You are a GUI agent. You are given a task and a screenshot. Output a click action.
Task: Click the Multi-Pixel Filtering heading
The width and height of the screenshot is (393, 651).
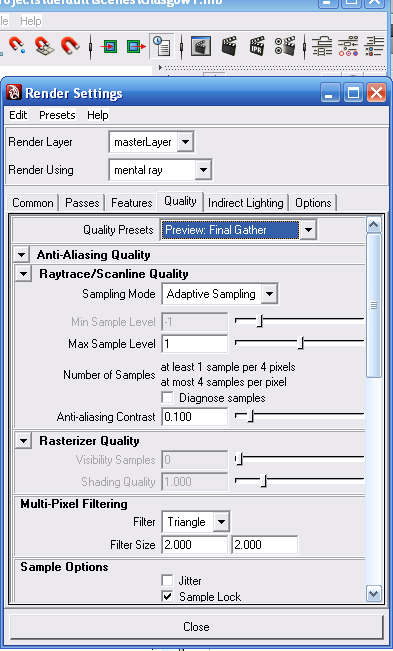(x=74, y=504)
